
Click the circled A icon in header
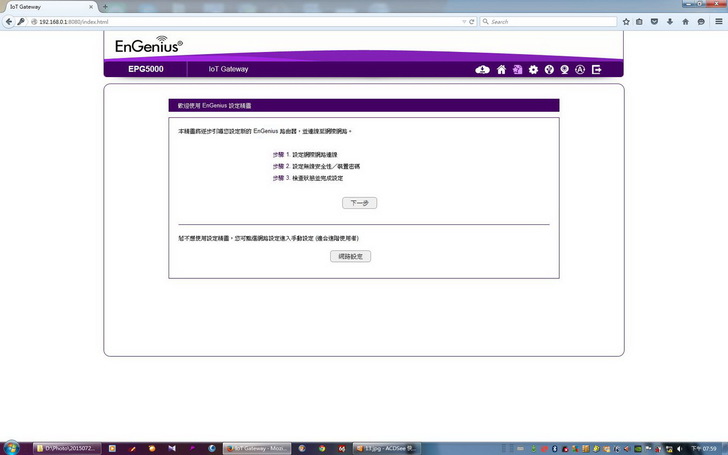580,70
